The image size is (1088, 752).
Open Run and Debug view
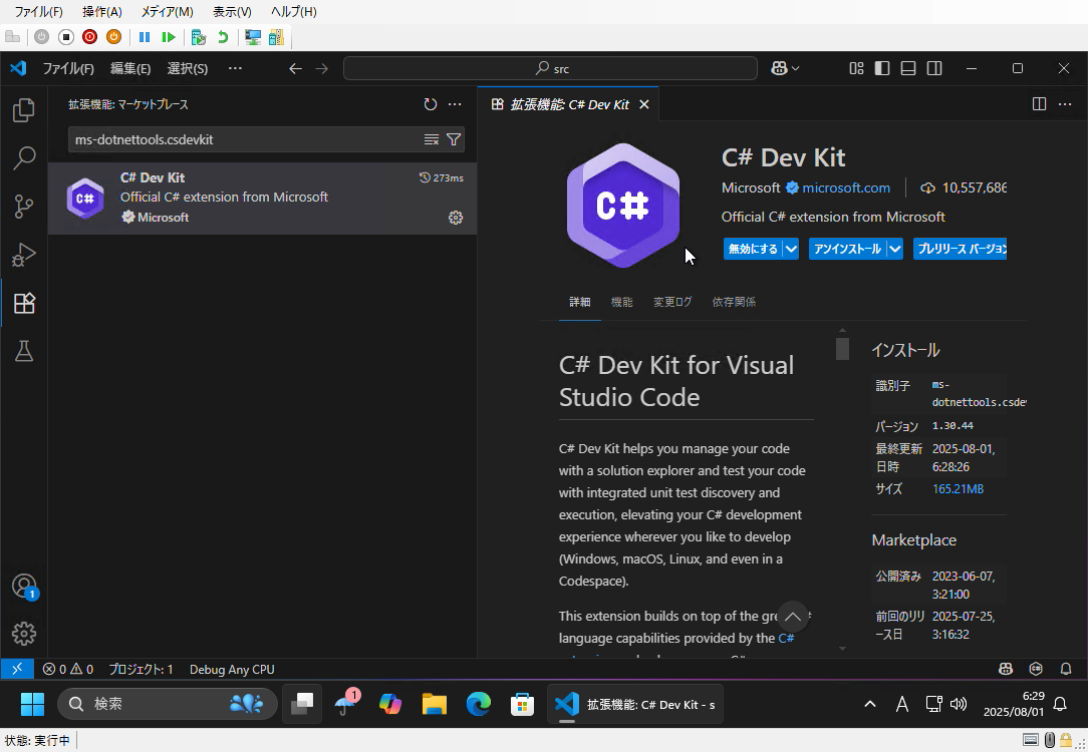[24, 255]
